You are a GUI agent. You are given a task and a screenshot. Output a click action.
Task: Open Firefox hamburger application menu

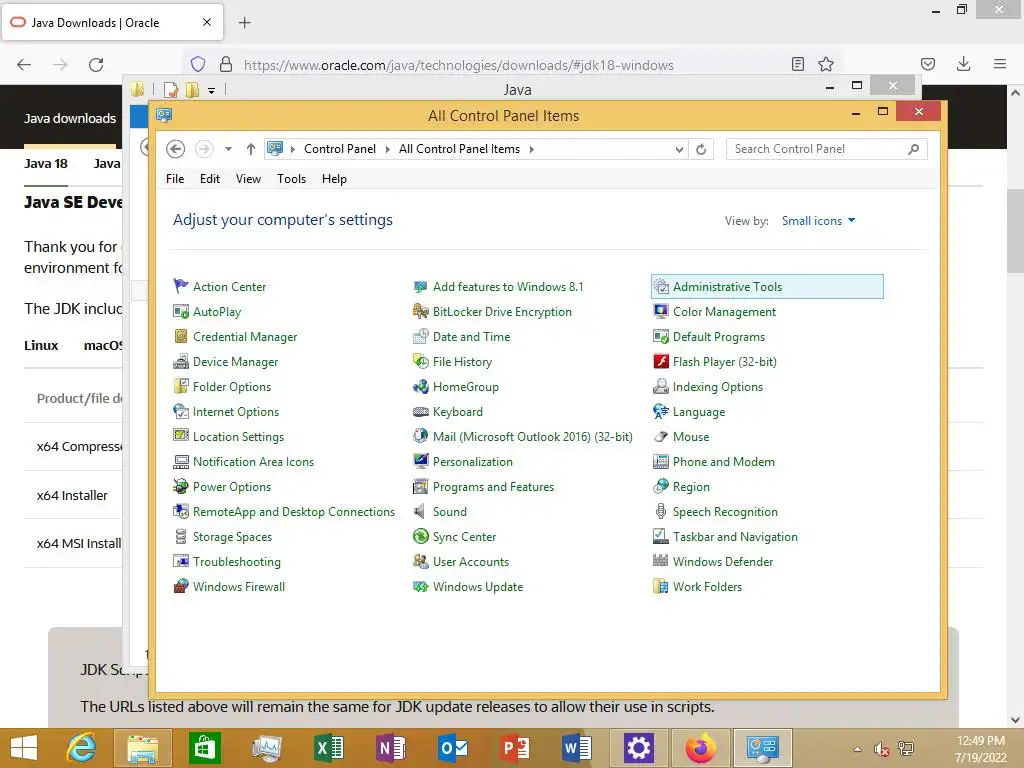[x=1000, y=64]
